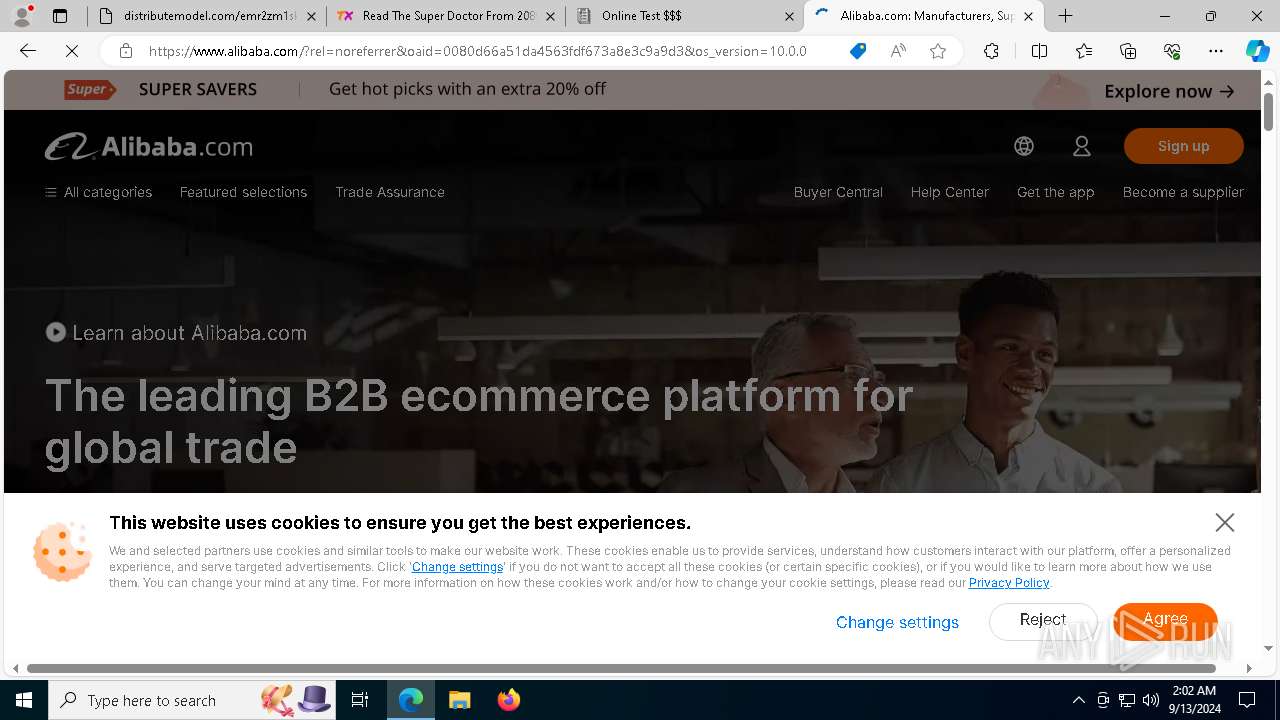Click the large Change settings button
1280x720 pixels.
point(897,622)
